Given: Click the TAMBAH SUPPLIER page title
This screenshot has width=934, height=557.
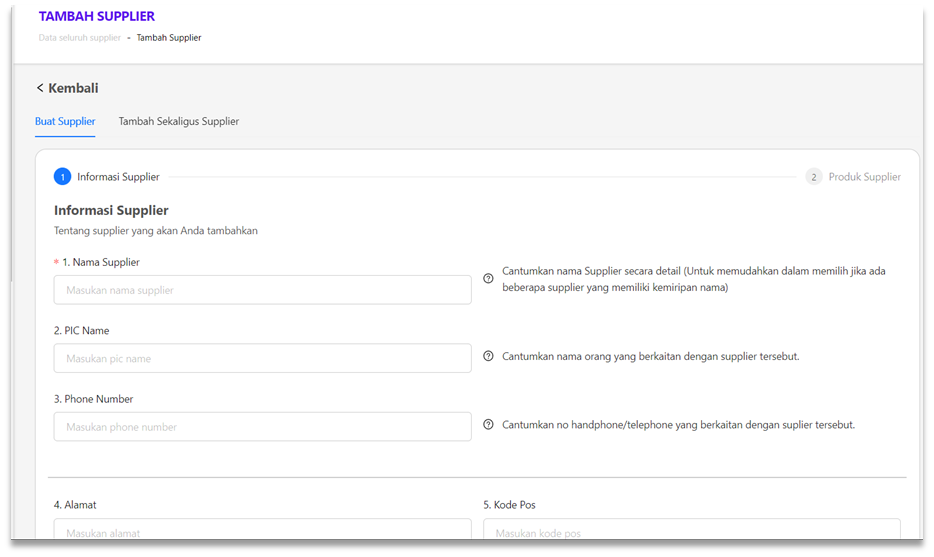Looking at the screenshot, I should pos(97,17).
